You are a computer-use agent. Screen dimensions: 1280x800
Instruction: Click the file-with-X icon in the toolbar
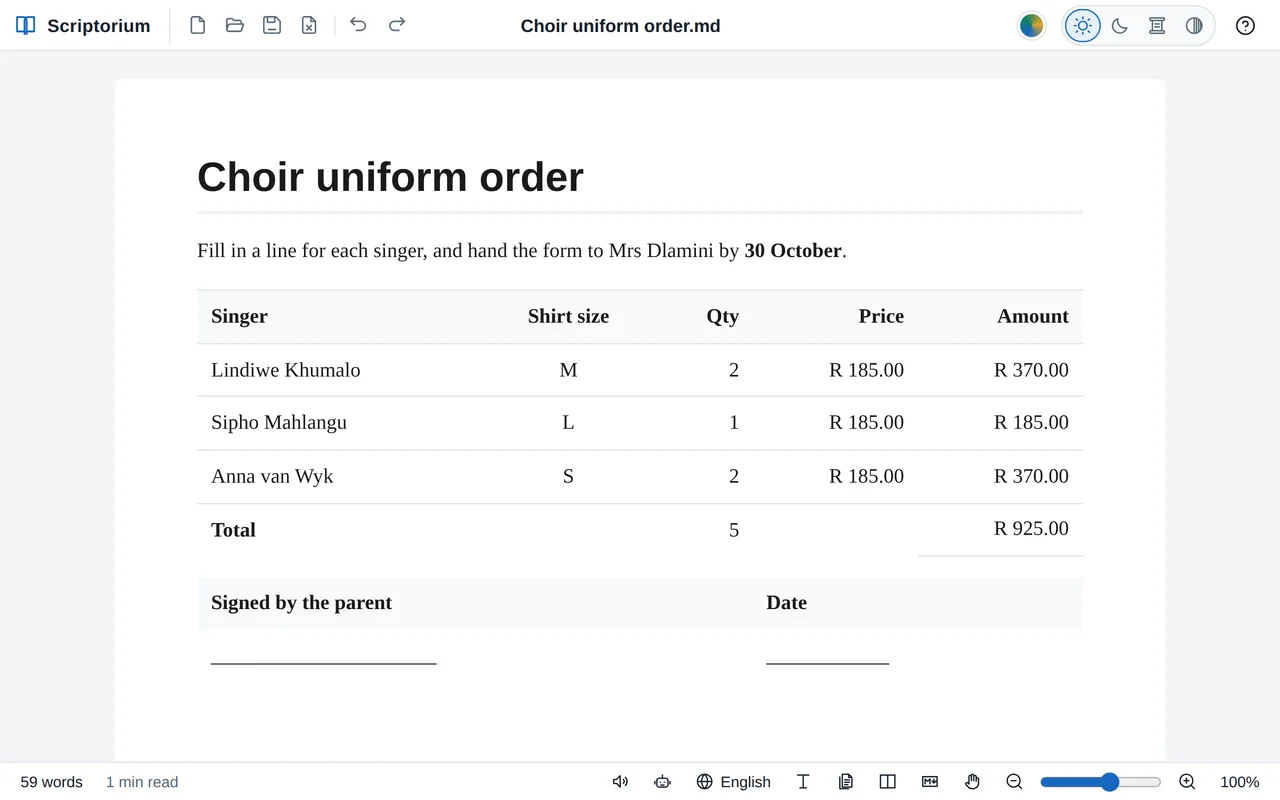(x=309, y=25)
